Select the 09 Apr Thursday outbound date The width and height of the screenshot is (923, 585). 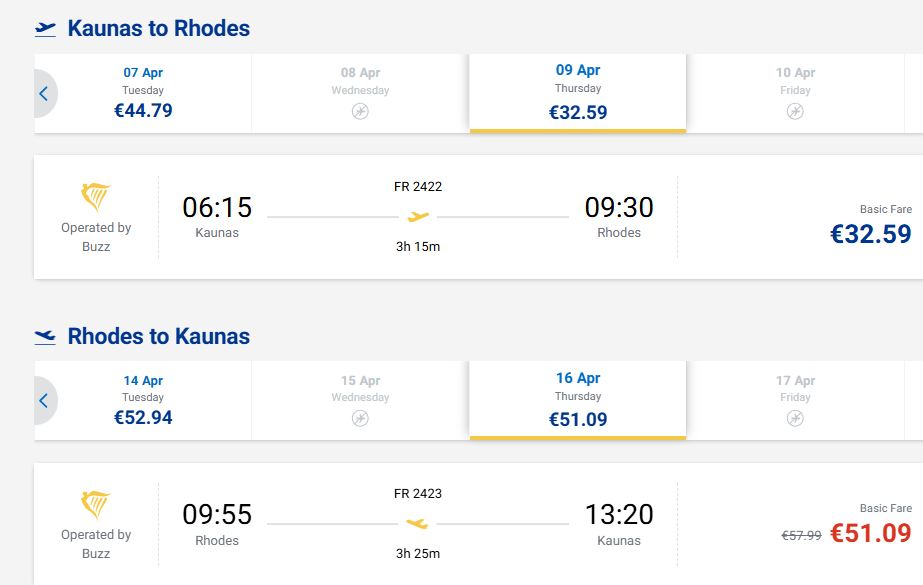[x=577, y=92]
